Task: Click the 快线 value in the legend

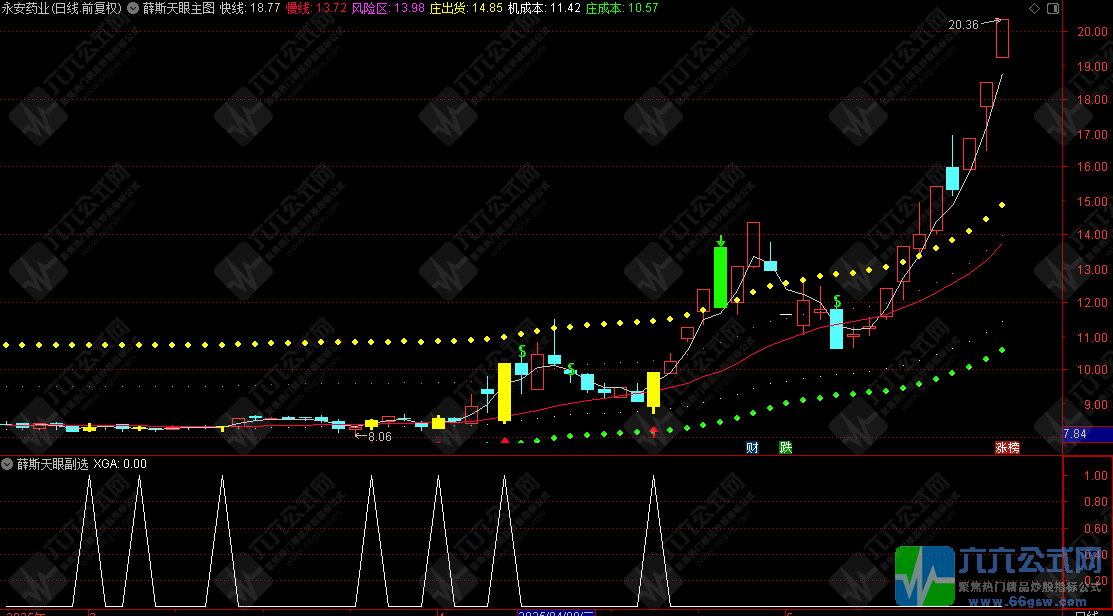Action: (251, 8)
